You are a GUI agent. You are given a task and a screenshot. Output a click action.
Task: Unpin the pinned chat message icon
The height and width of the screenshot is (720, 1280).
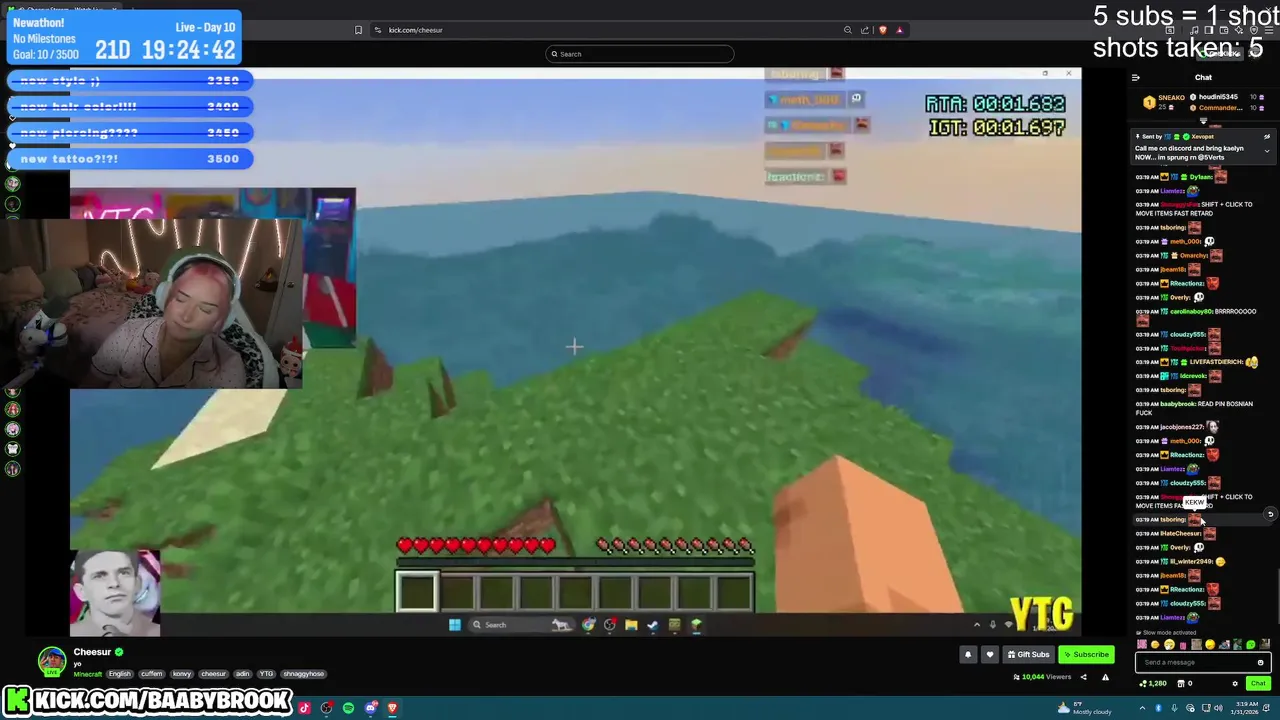[1267, 137]
